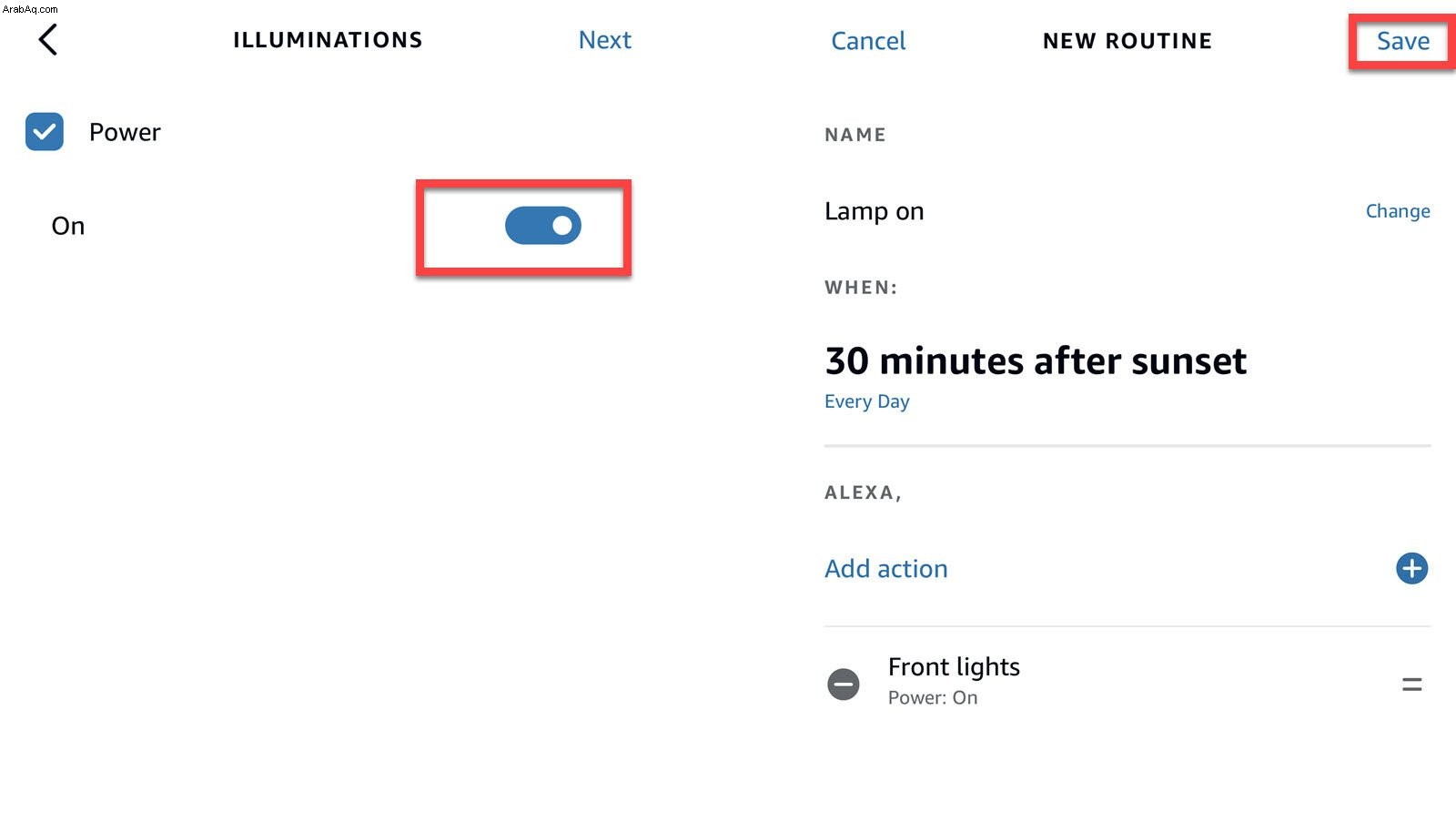
Task: Tap the NEW ROUTINE header title
Action: [x=1127, y=41]
